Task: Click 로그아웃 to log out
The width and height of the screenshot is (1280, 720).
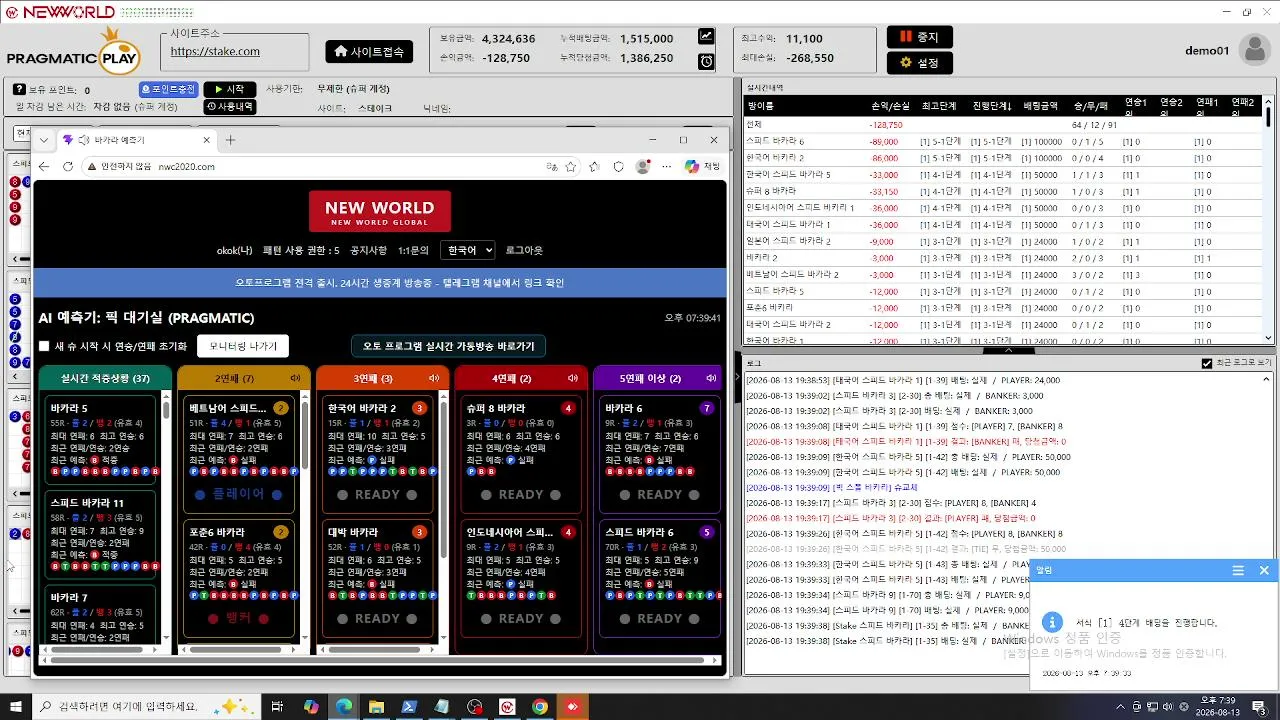Action: (524, 250)
